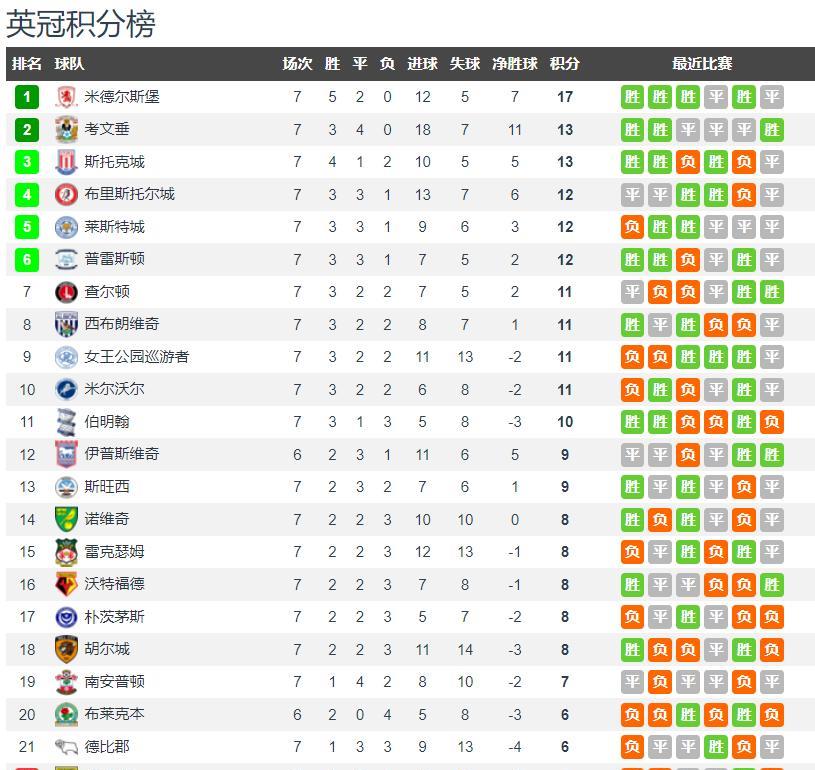The image size is (815, 770).
Task: Click the Watford (沃特福德) club crest icon
Action: pyautogui.click(x=66, y=584)
